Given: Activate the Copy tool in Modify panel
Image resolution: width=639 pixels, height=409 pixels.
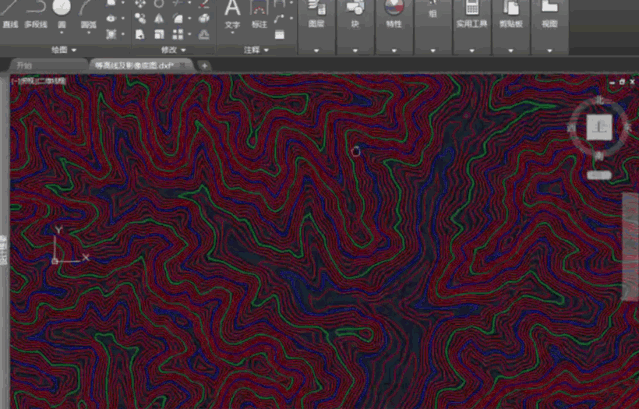Looking at the screenshot, I should [x=140, y=18].
